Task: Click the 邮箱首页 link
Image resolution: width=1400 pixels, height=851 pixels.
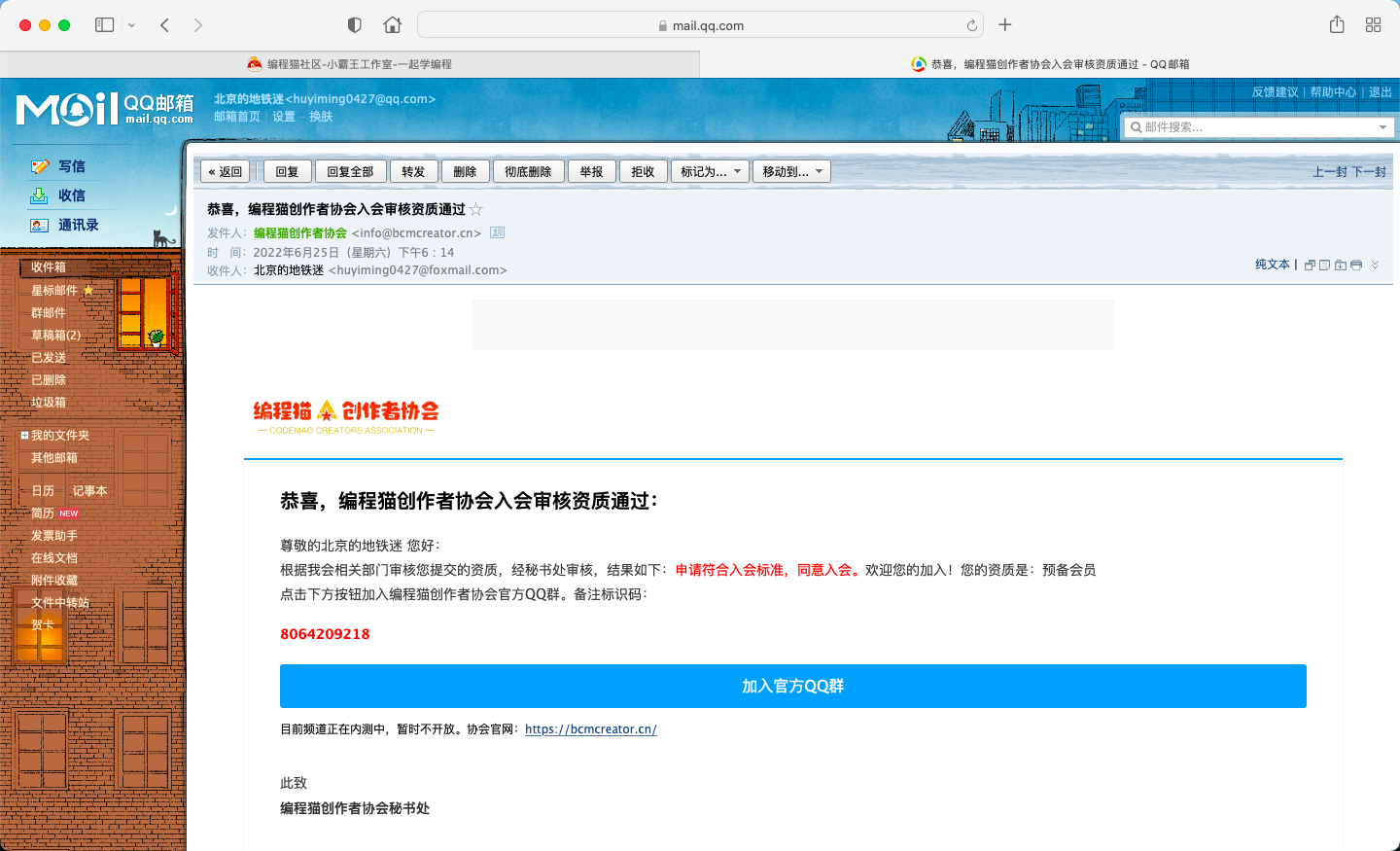Action: 237,117
